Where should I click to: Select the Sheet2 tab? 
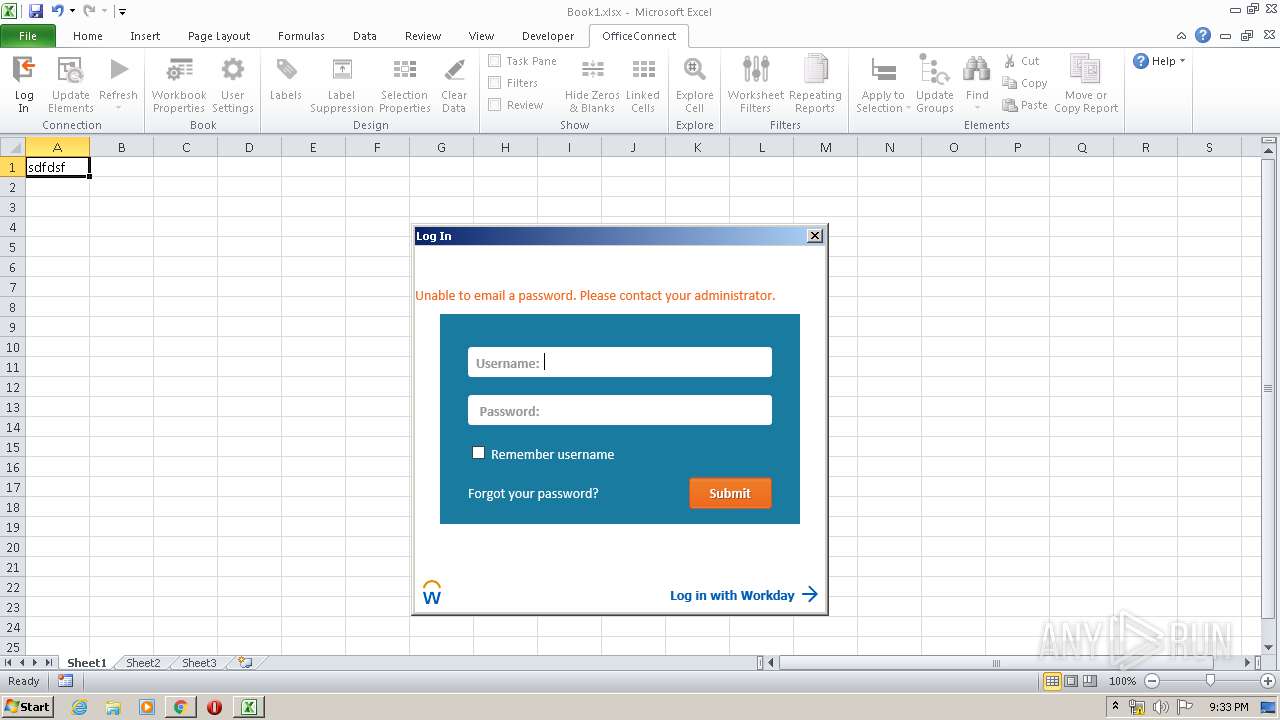coord(143,663)
